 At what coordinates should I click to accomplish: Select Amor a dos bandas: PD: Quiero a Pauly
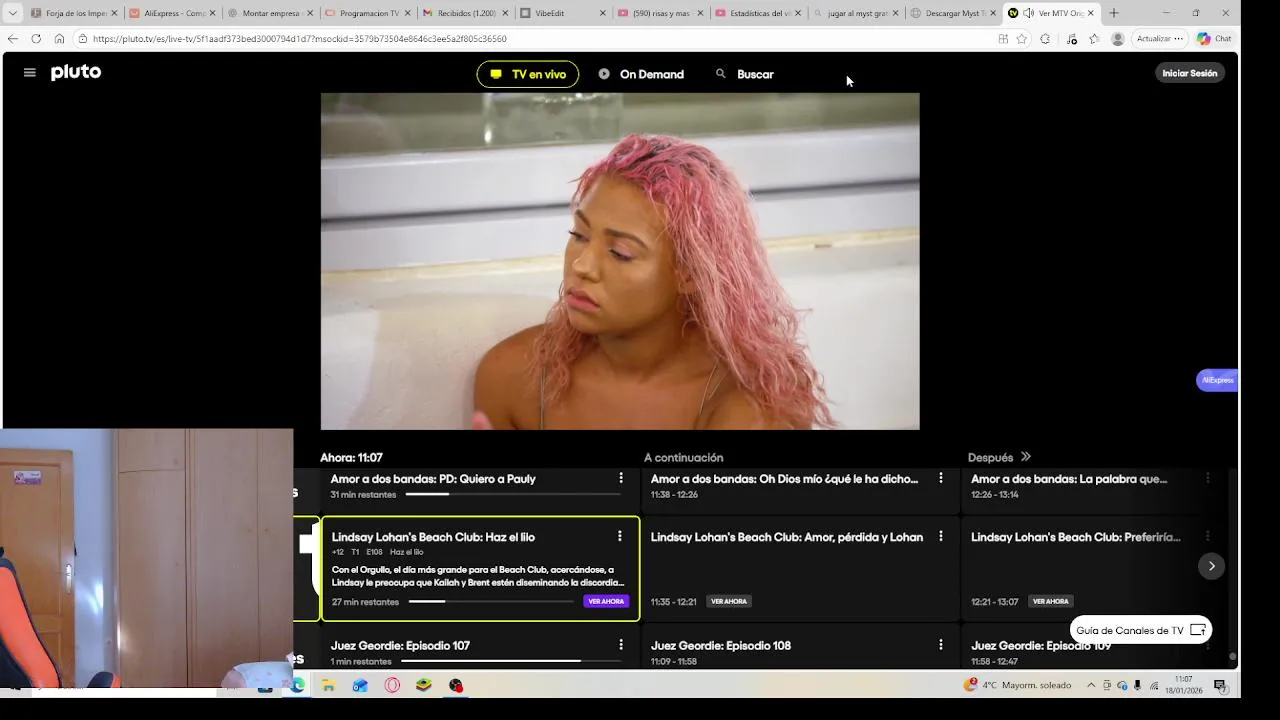click(x=433, y=479)
